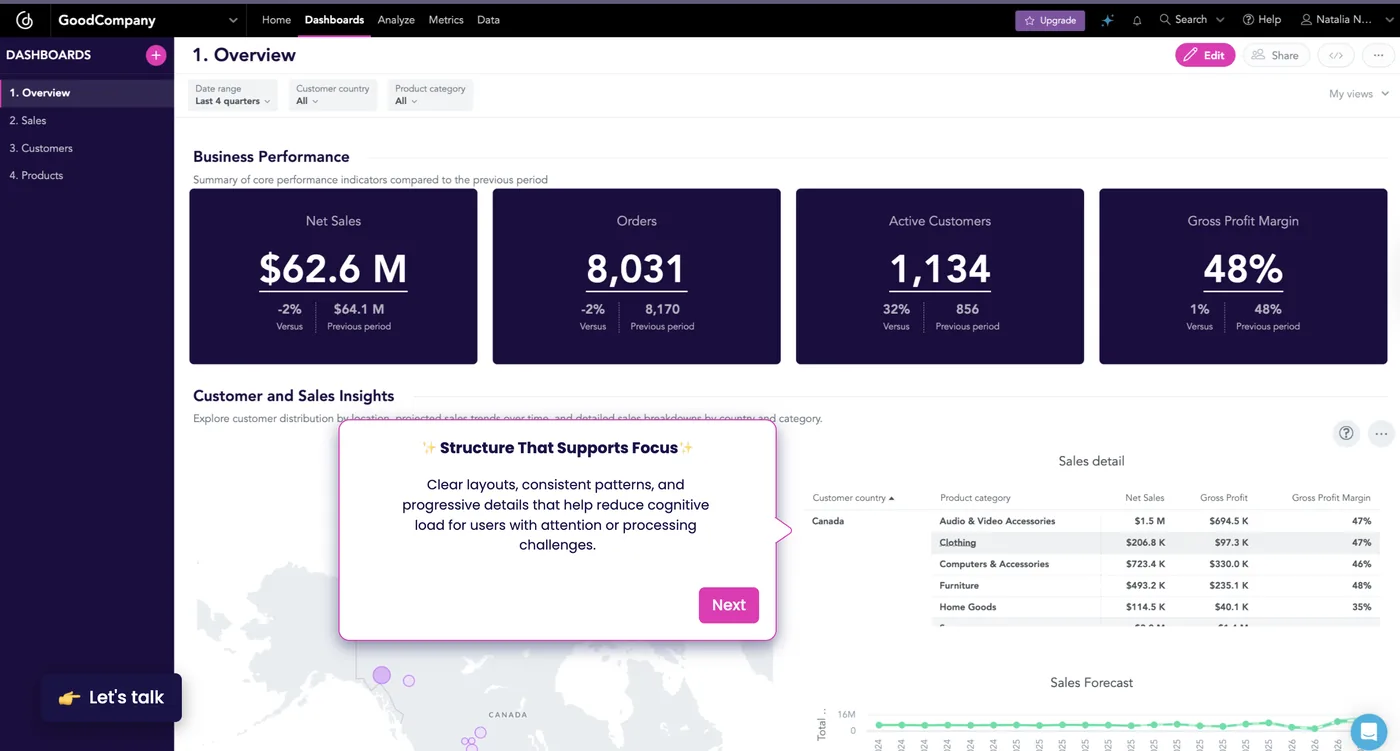
Task: Open the dashboard more options menu
Action: [x=1380, y=56]
